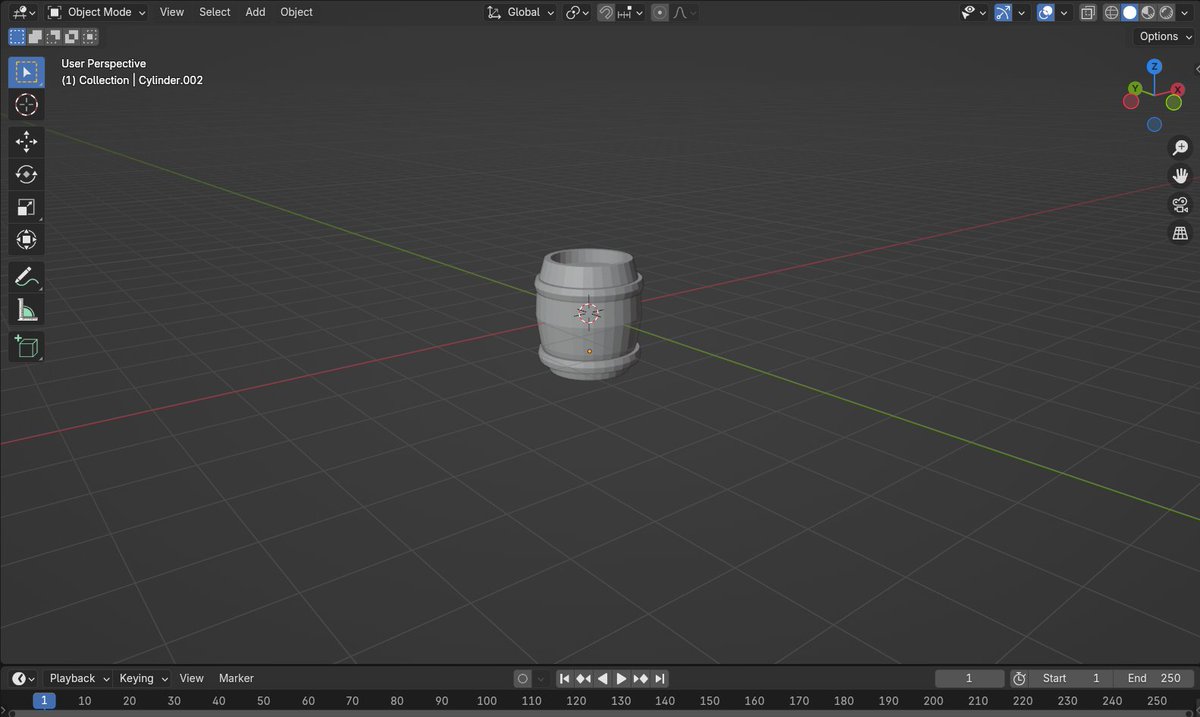Activate the Transform tool
Viewport: 1200px width, 717px height.
click(x=27, y=240)
